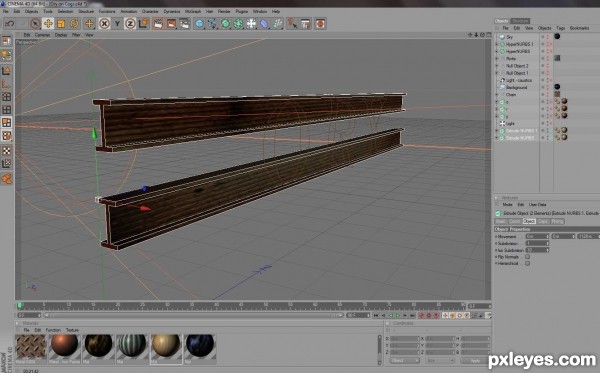600x373 pixels.
Task: Select the striped material sphere thumbnail
Action: tap(132, 345)
